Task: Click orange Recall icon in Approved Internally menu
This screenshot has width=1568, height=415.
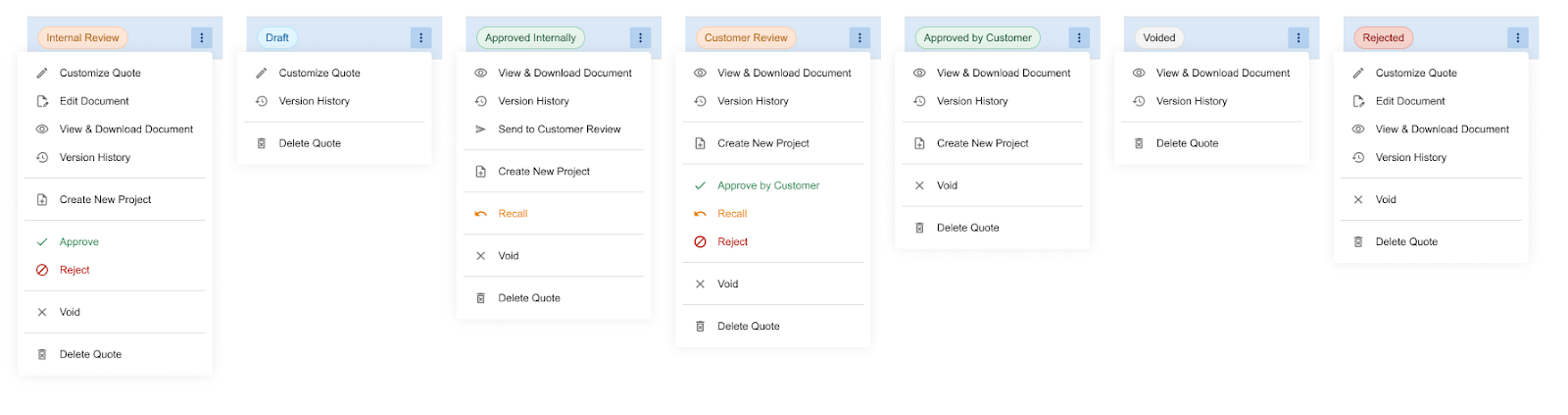Action: (x=480, y=214)
